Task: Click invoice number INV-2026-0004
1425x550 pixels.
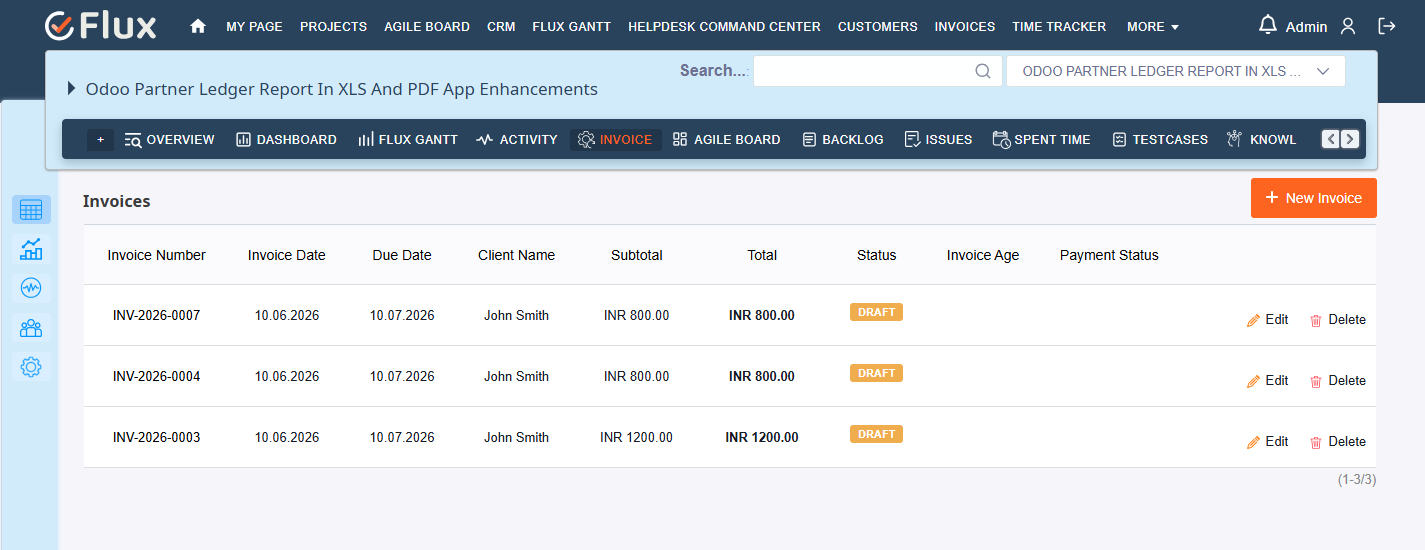Action: tap(157, 376)
